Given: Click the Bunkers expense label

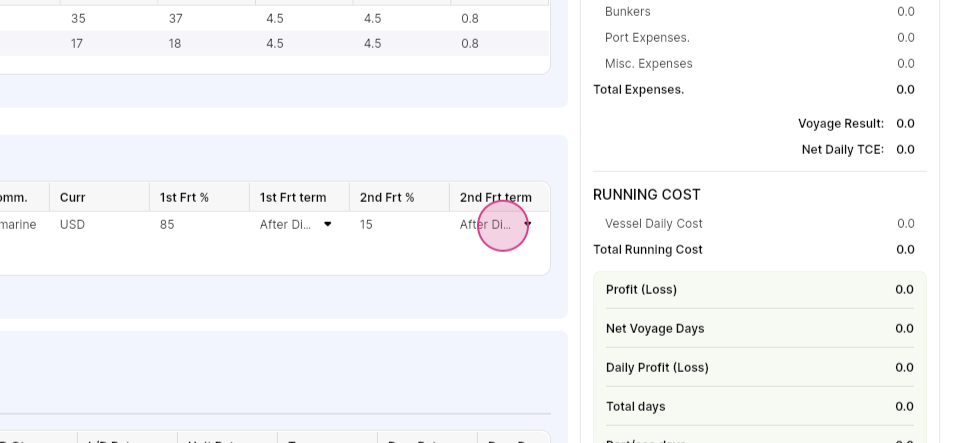Looking at the screenshot, I should [628, 12].
